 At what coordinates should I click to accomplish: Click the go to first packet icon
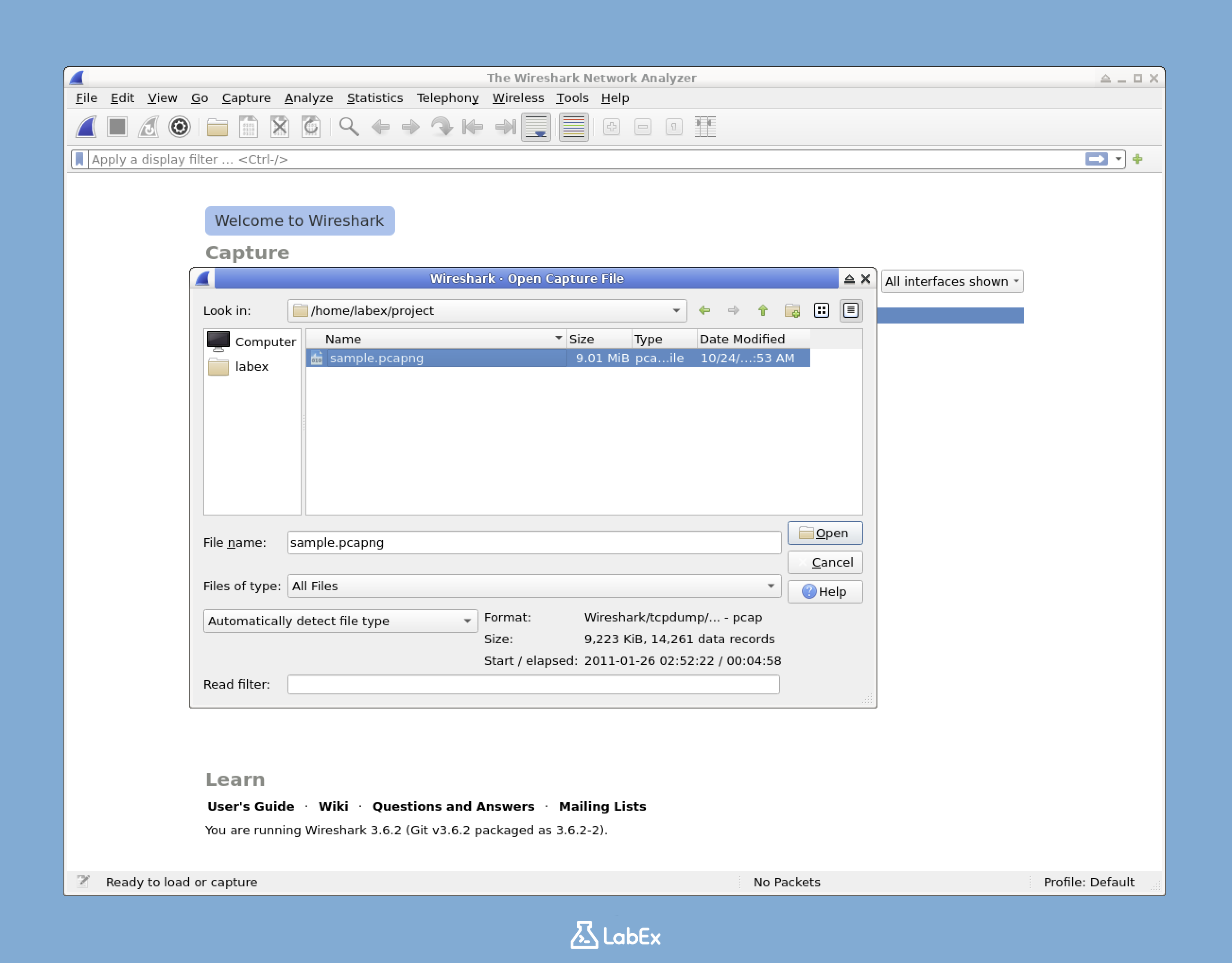[x=473, y=127]
